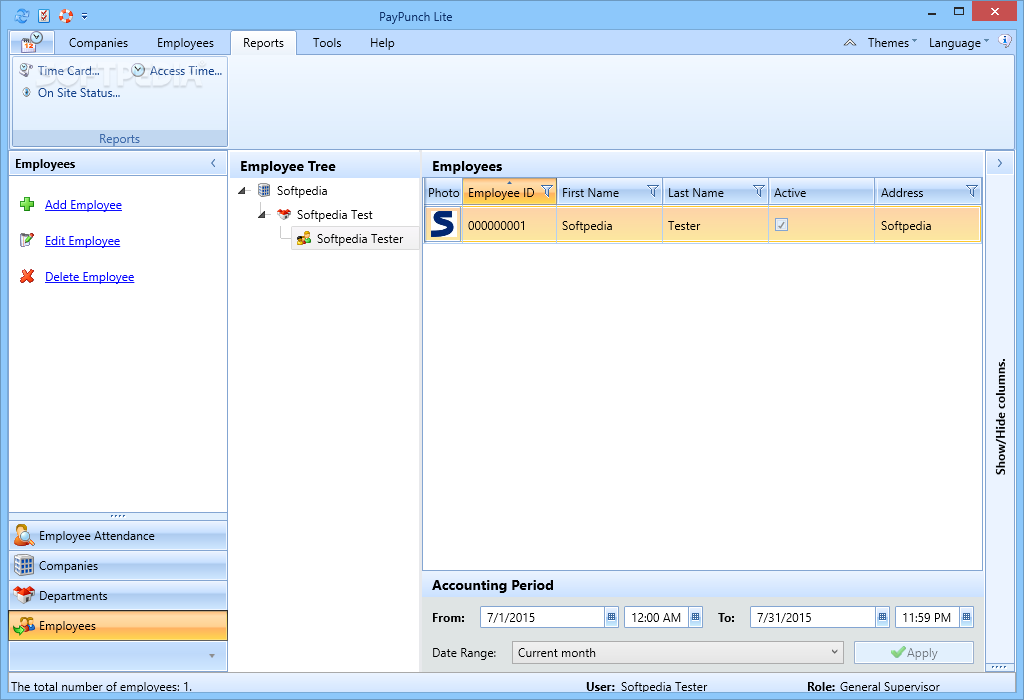Open the Employee ID column filter
Image resolution: width=1024 pixels, height=700 pixels.
coord(547,191)
